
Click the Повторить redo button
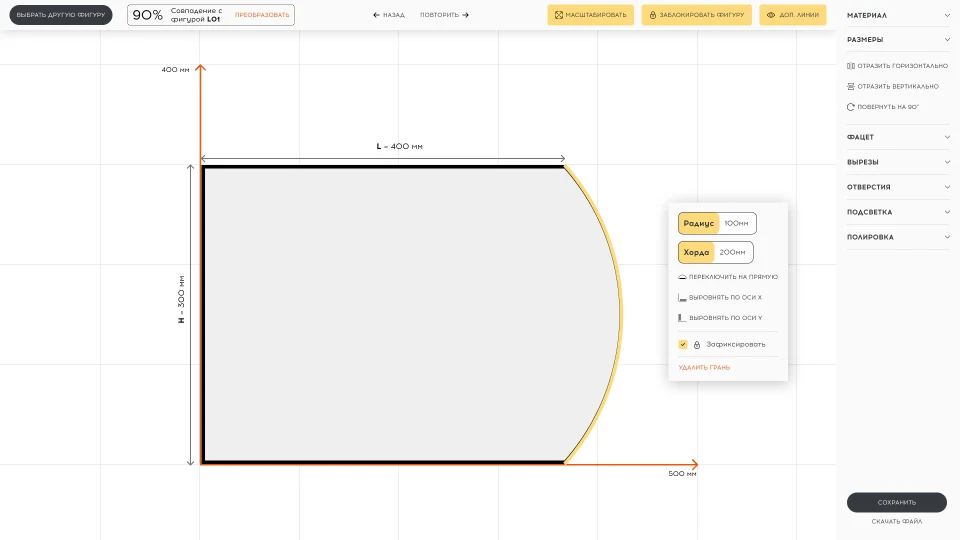(444, 15)
